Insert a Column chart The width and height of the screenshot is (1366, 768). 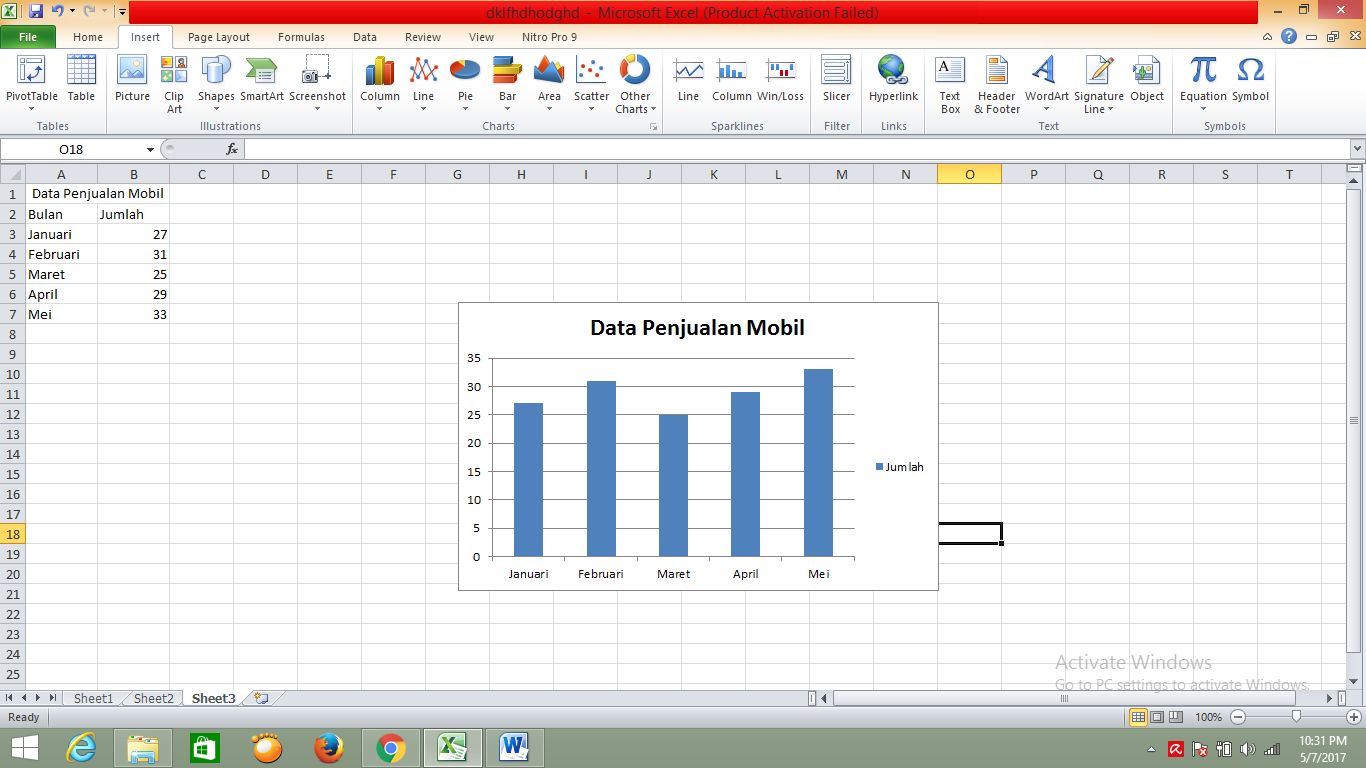pyautogui.click(x=380, y=85)
